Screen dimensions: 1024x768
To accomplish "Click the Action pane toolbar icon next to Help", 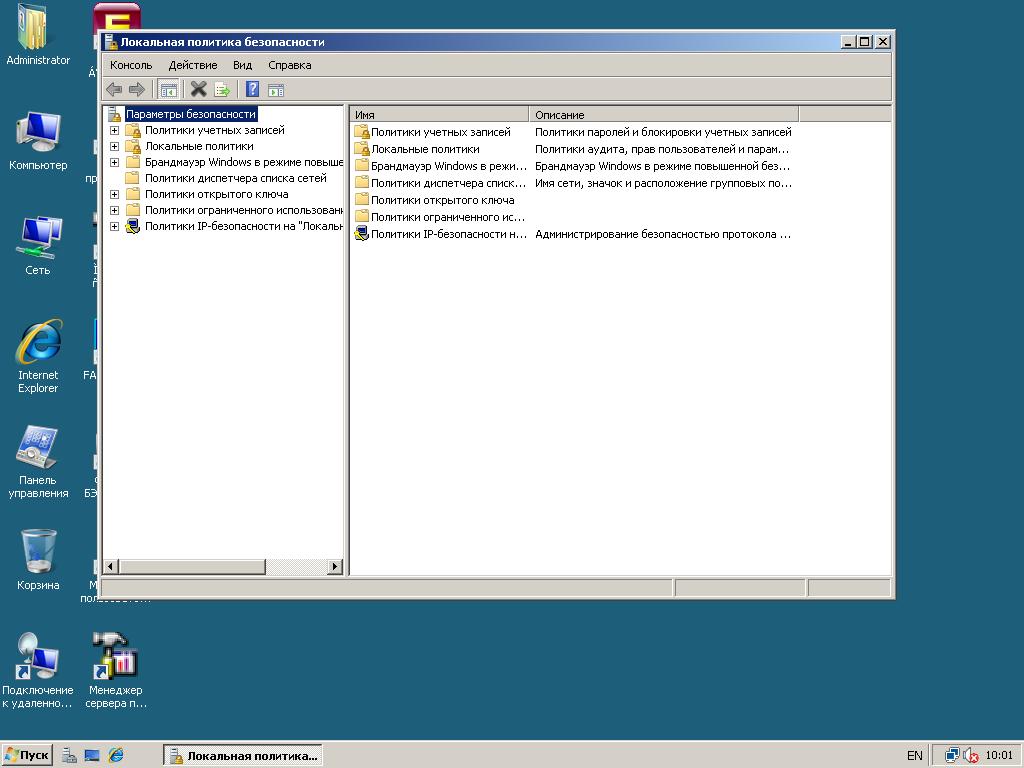I will point(276,89).
